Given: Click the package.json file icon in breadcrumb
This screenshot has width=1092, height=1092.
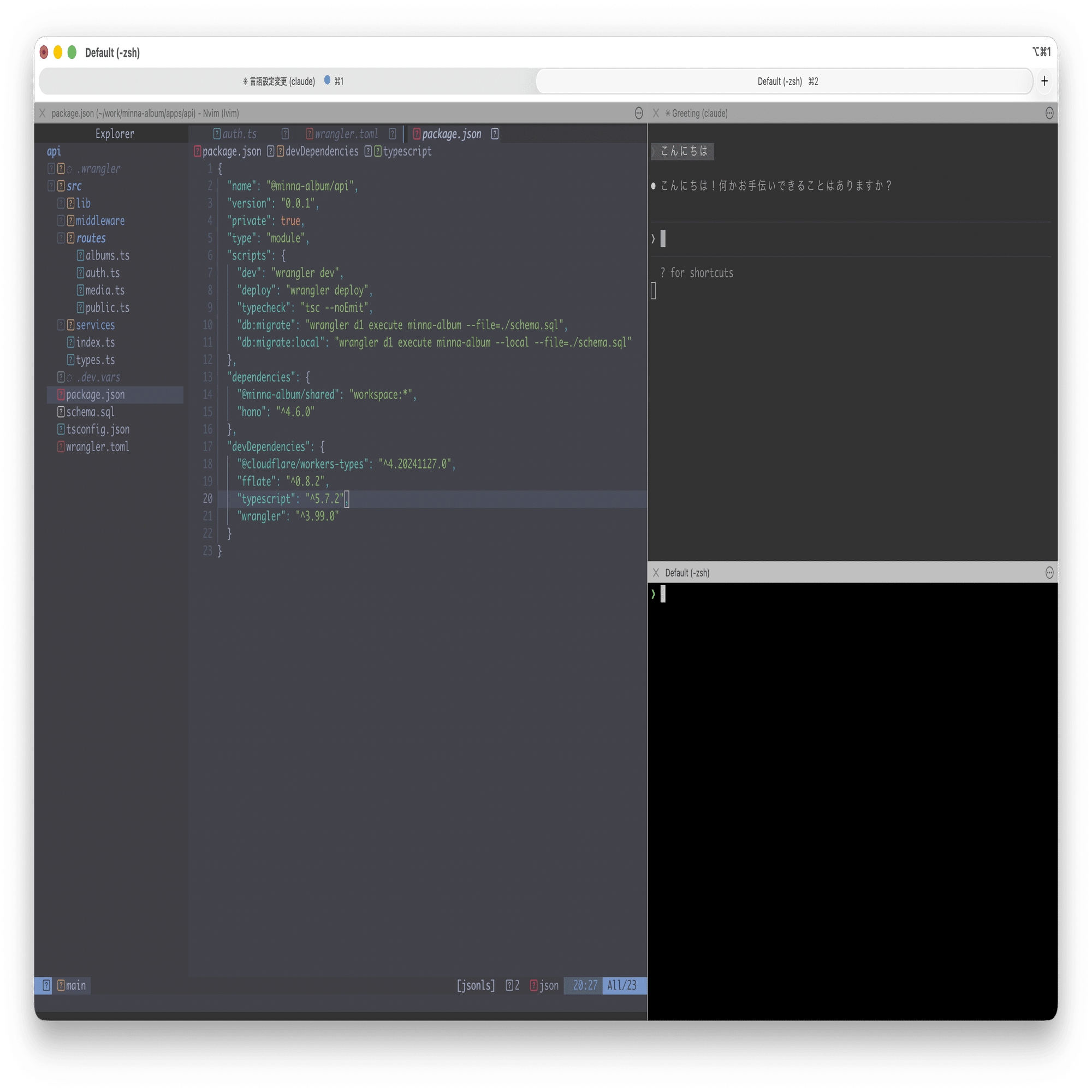Looking at the screenshot, I should 197,151.
